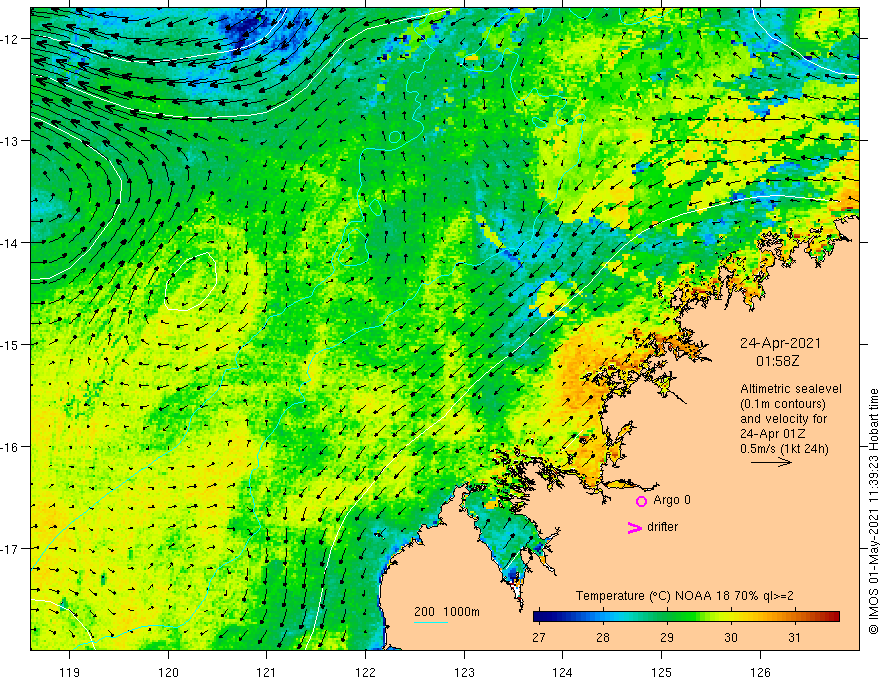
Task: Click the color bar value 27
Action: pos(539,638)
